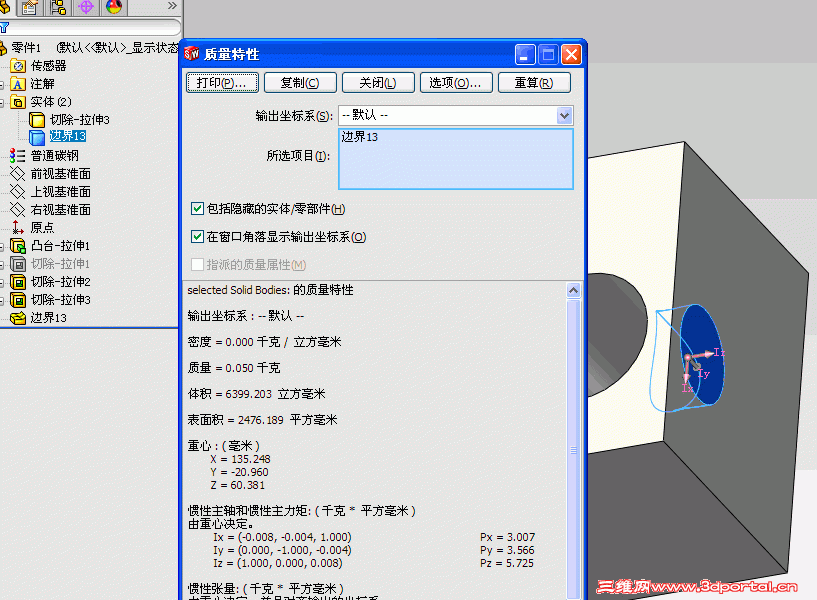Screen dimensions: 817x600
Task: Click the 切除-拉伸3 cut-extrude icon under 实体
Action: (x=39, y=119)
